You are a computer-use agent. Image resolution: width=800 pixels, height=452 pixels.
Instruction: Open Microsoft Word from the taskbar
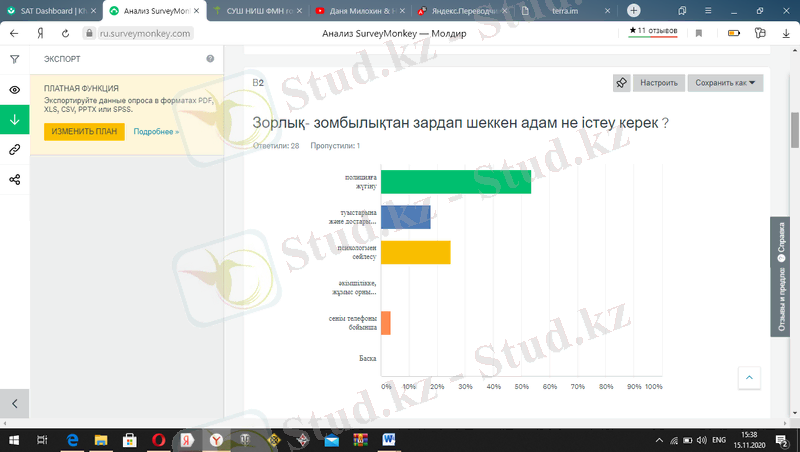(x=389, y=440)
